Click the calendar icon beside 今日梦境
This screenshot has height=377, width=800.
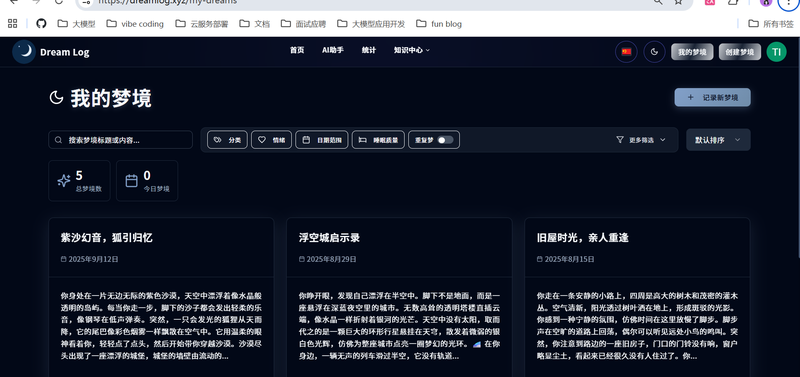(132, 181)
